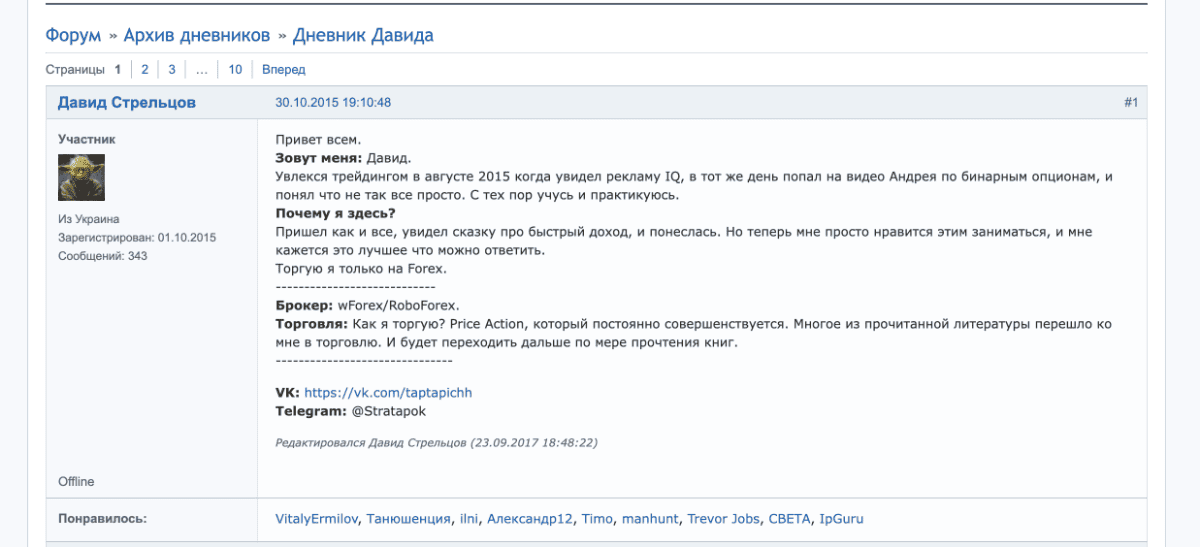Open the Форум breadcrumb link
1200x547 pixels.
pos(73,36)
